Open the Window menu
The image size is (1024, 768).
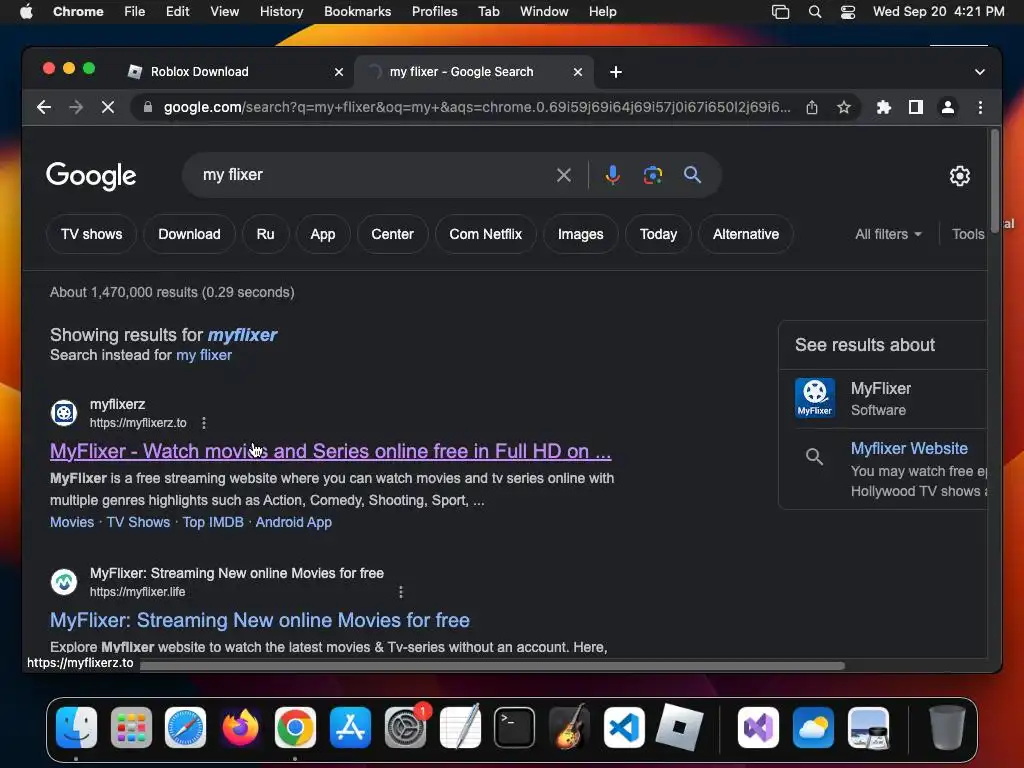pyautogui.click(x=544, y=12)
